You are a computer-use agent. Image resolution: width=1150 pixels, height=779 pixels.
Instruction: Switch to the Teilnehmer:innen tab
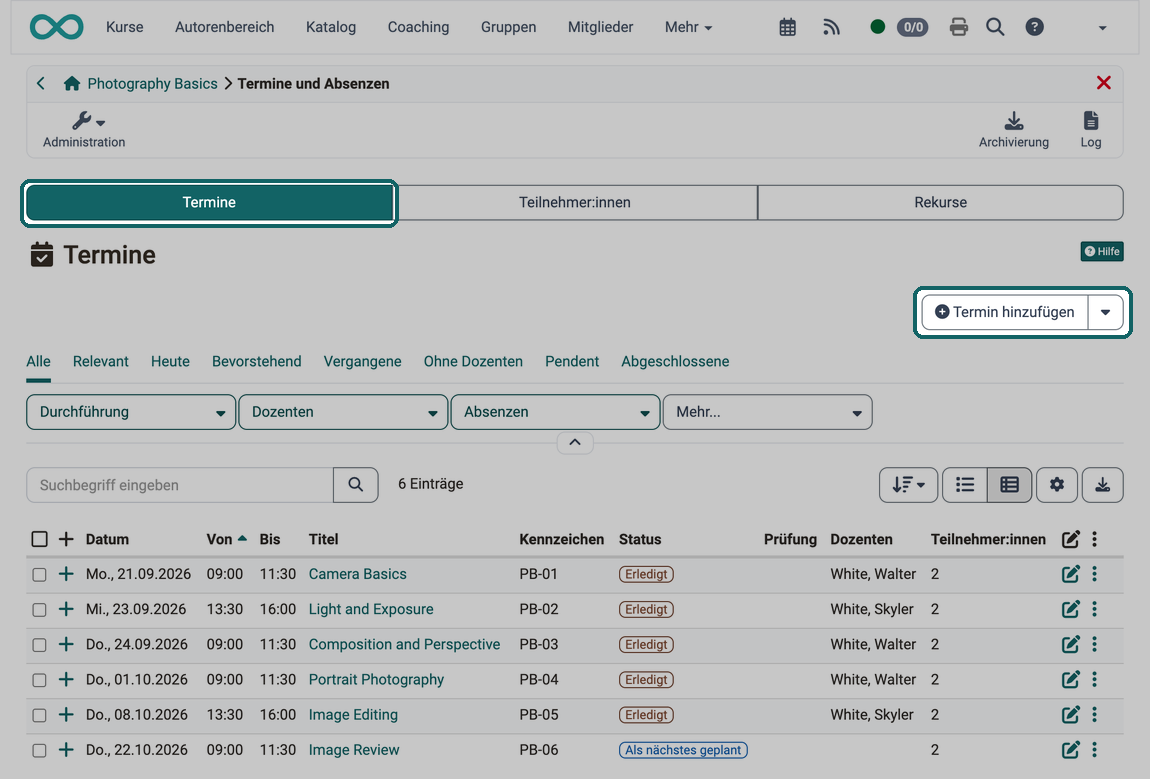coord(575,202)
